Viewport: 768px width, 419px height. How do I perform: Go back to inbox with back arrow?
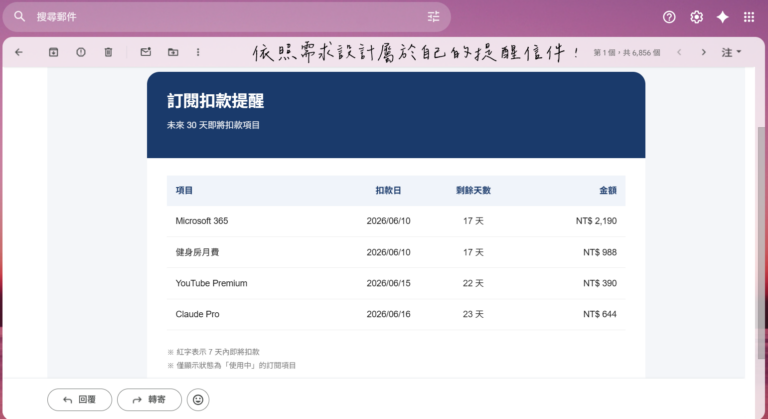[x=19, y=52]
